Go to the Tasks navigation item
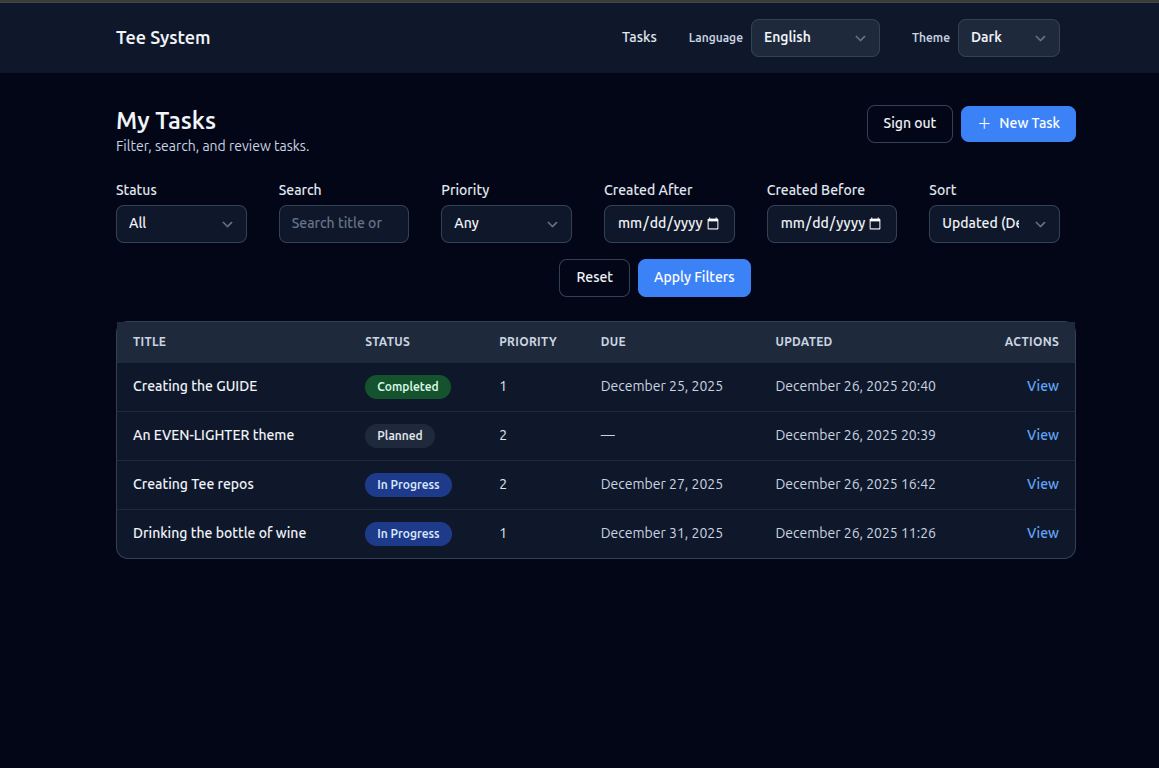This screenshot has height=768, width=1159. pos(639,37)
